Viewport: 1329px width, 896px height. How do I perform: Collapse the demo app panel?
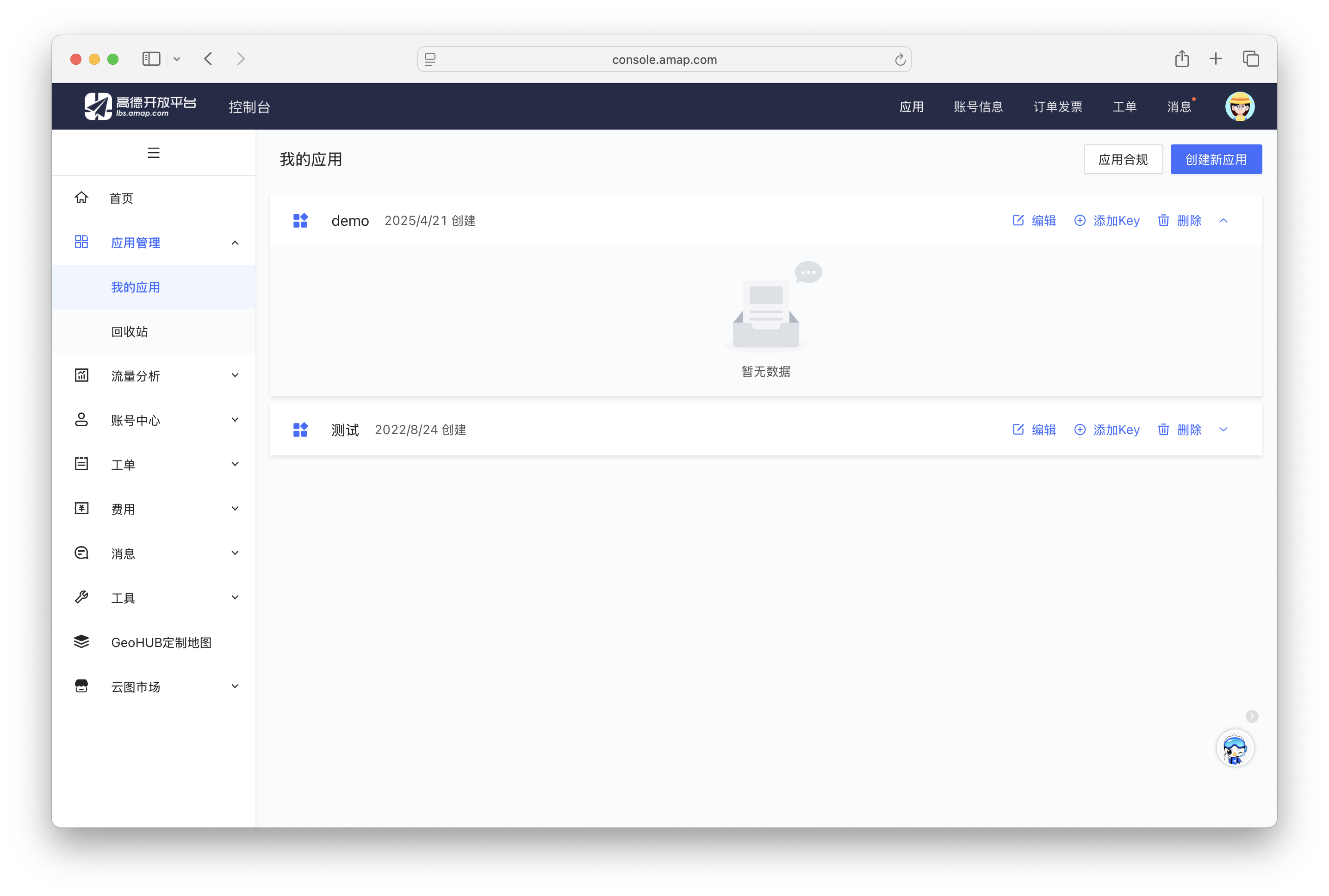[1223, 221]
